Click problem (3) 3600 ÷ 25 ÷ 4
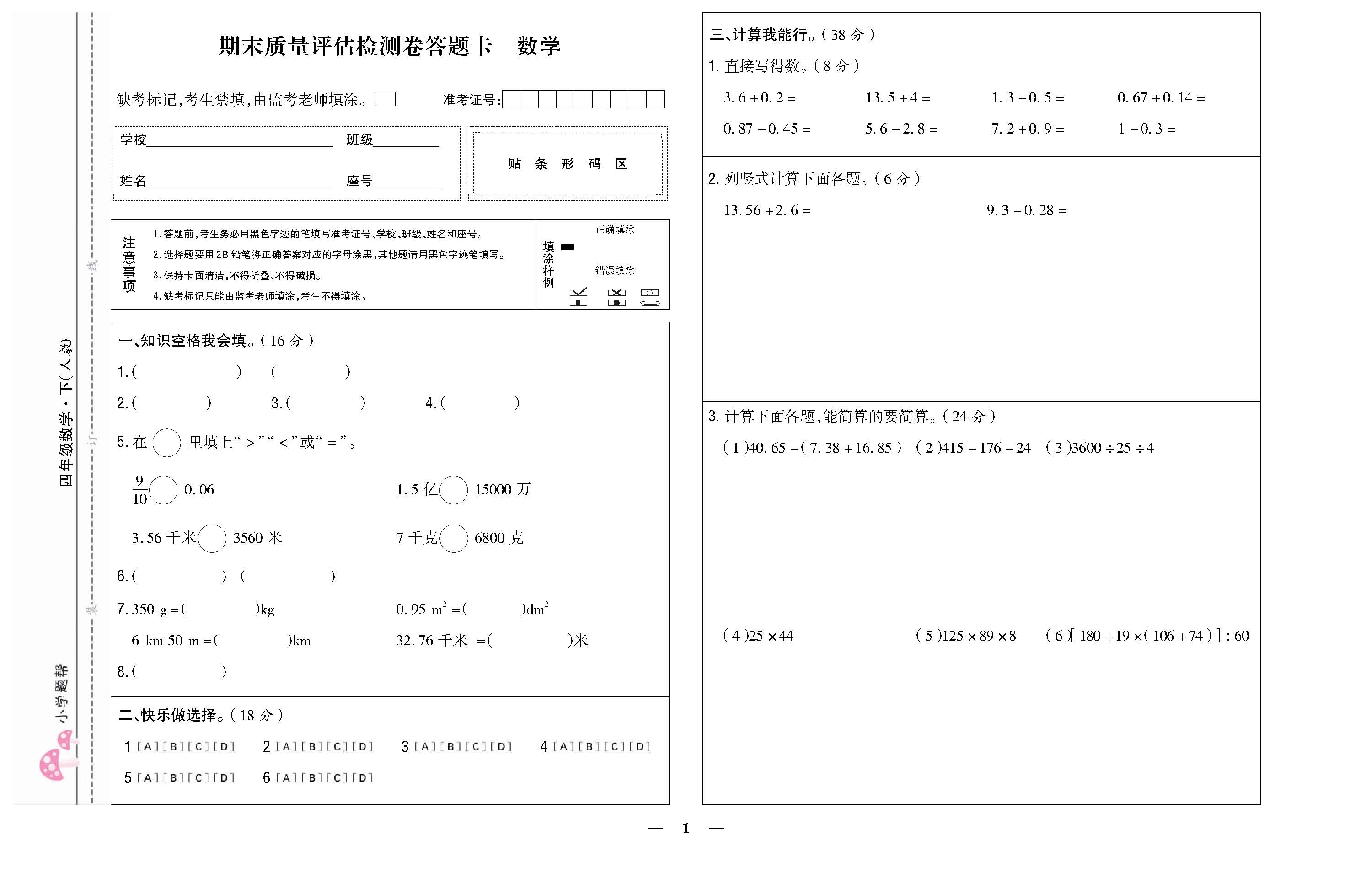Viewport: 1372px width, 878px height. [x=1099, y=448]
